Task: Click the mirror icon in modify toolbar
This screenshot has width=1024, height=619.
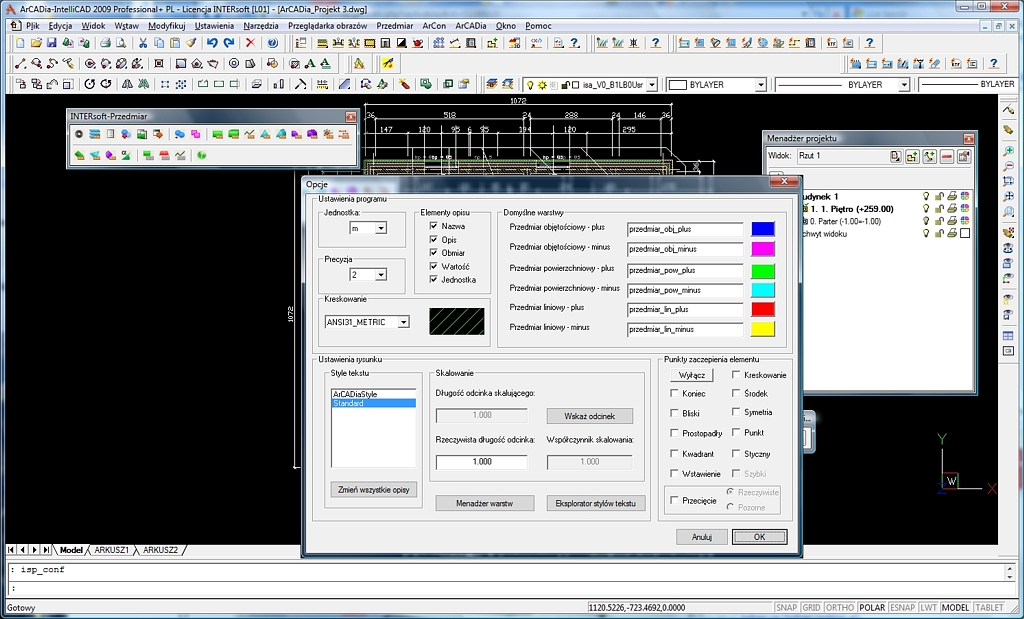Action: [x=127, y=84]
